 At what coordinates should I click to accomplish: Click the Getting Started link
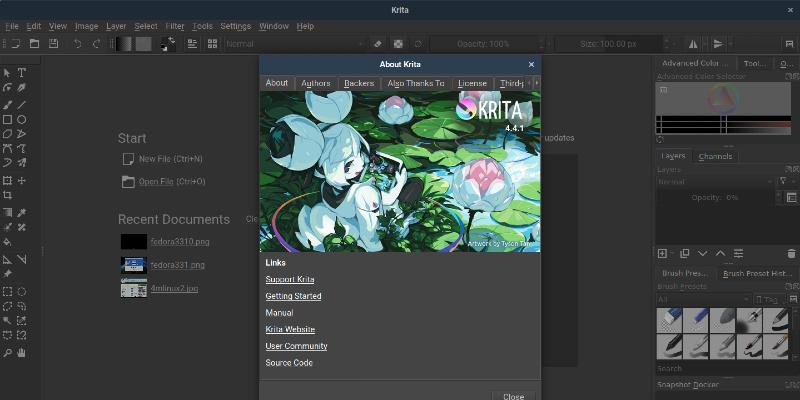tap(293, 296)
